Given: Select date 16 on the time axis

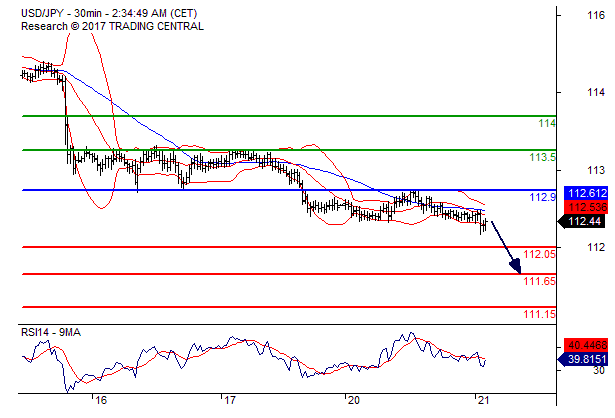Looking at the screenshot, I should (101, 400).
